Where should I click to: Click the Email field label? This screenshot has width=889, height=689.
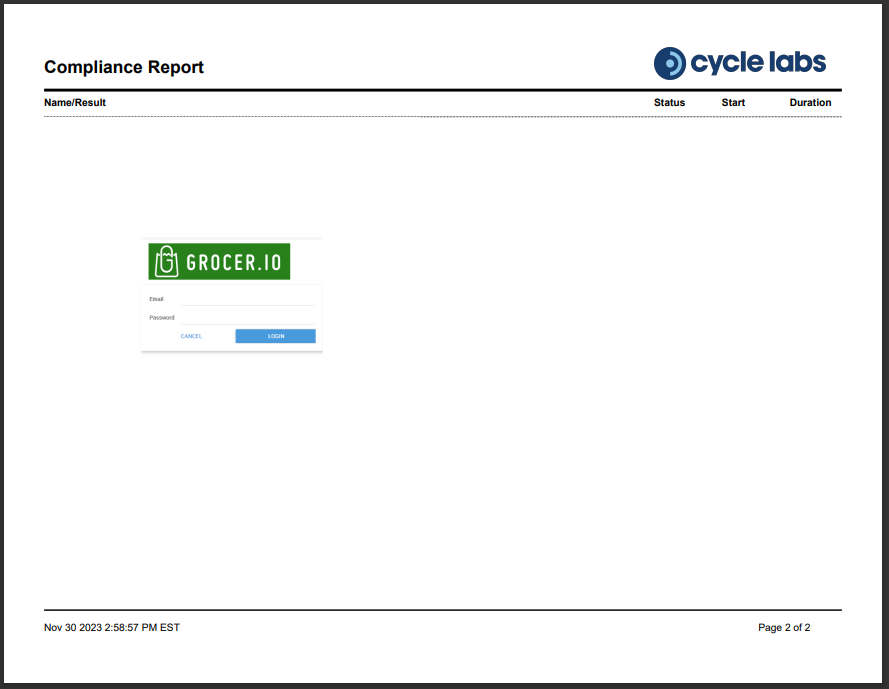(156, 299)
